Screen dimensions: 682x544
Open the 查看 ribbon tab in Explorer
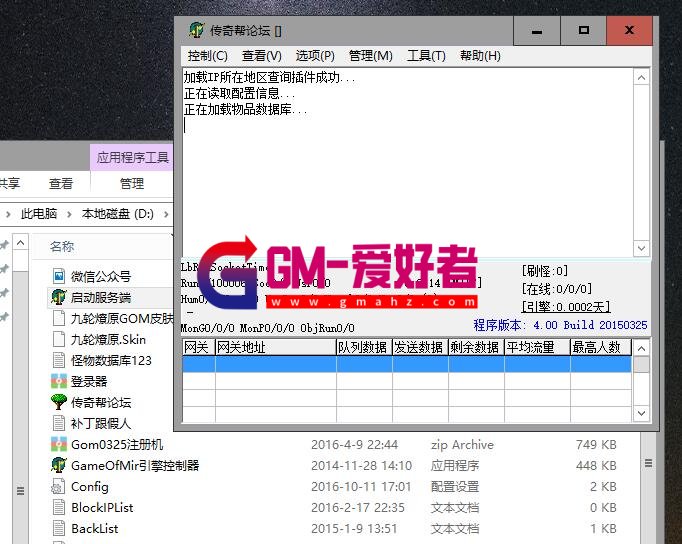point(60,184)
